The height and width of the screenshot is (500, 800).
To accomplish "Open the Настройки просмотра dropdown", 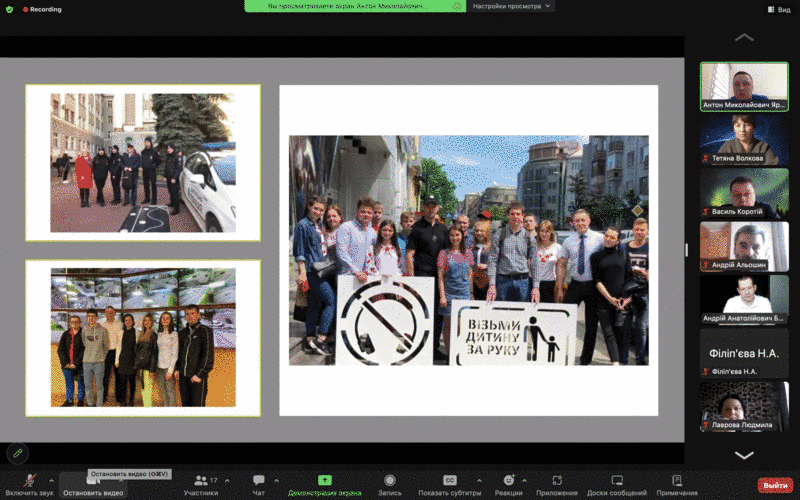I will [x=511, y=6].
